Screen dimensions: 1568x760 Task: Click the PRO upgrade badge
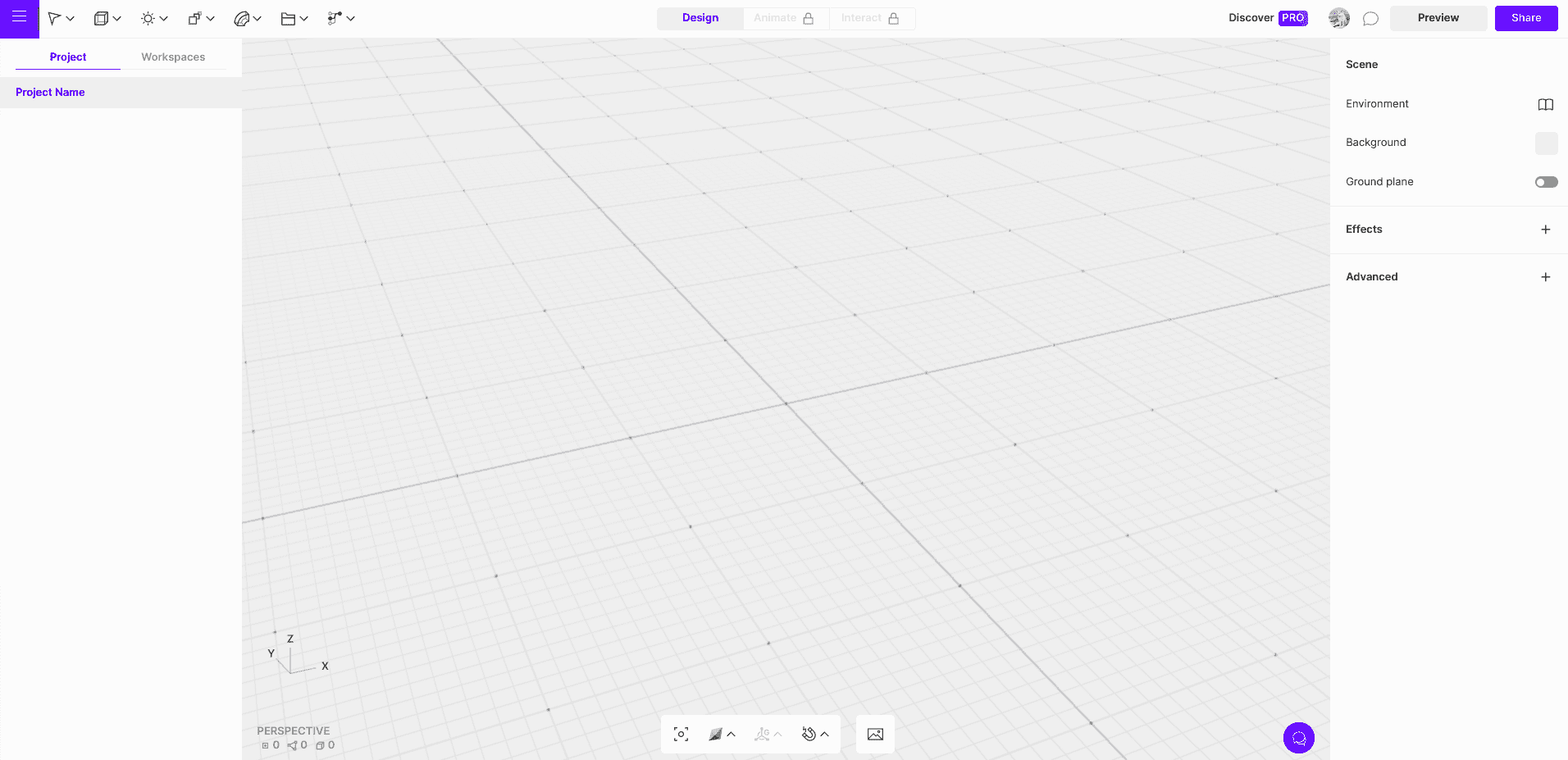point(1293,18)
